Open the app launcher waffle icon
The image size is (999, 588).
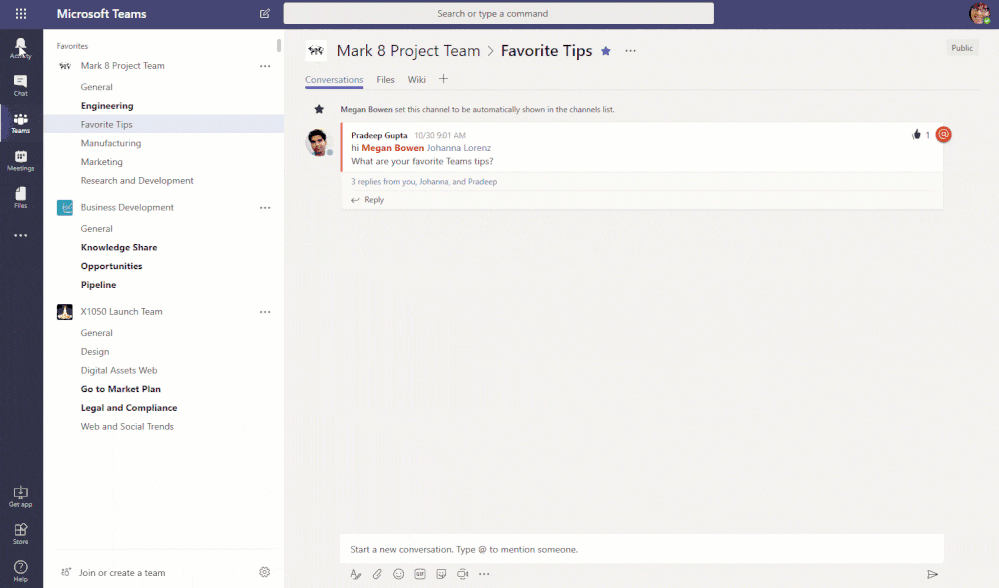(x=21, y=13)
